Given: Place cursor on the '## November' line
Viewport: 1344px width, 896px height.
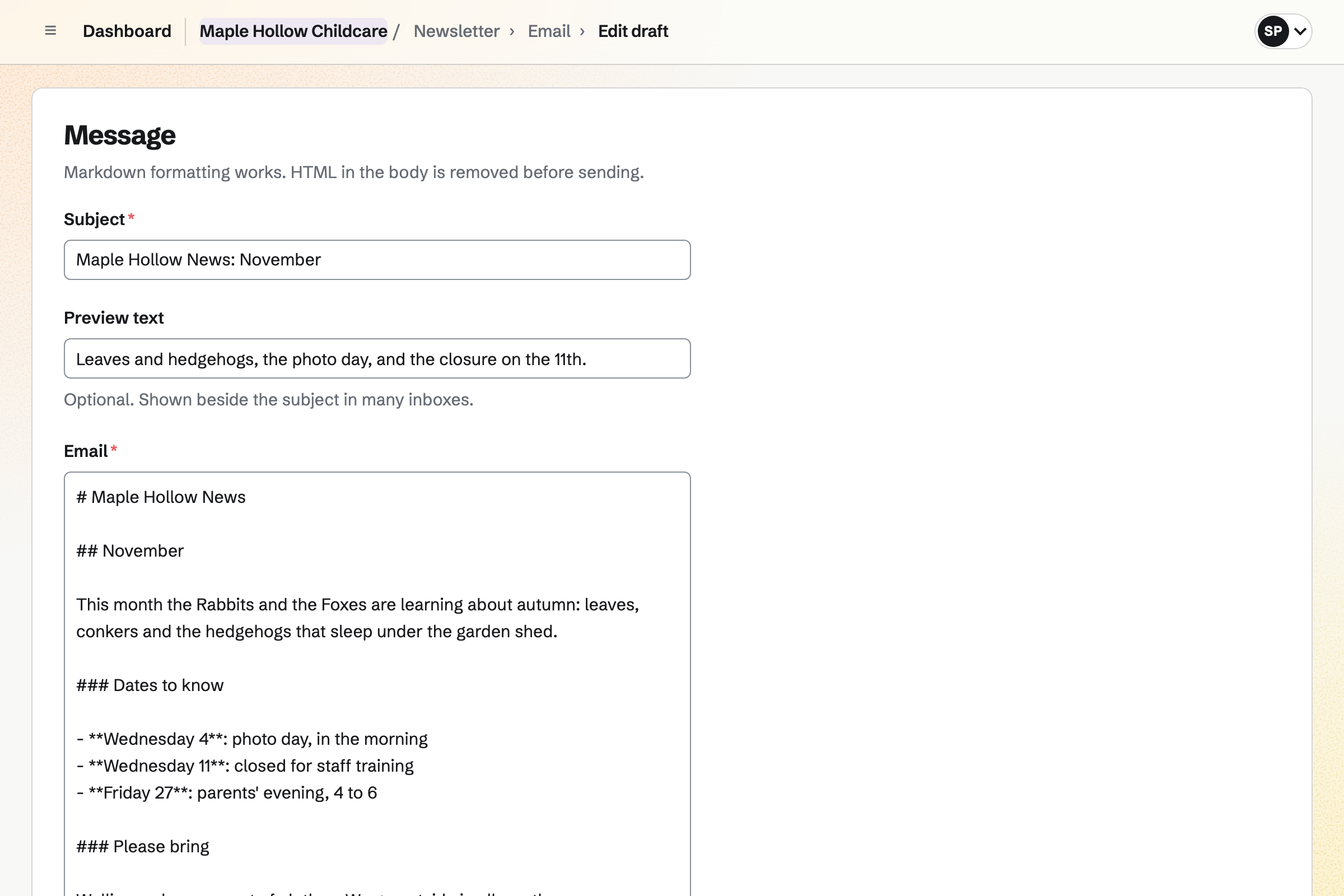Looking at the screenshot, I should pyautogui.click(x=130, y=551).
